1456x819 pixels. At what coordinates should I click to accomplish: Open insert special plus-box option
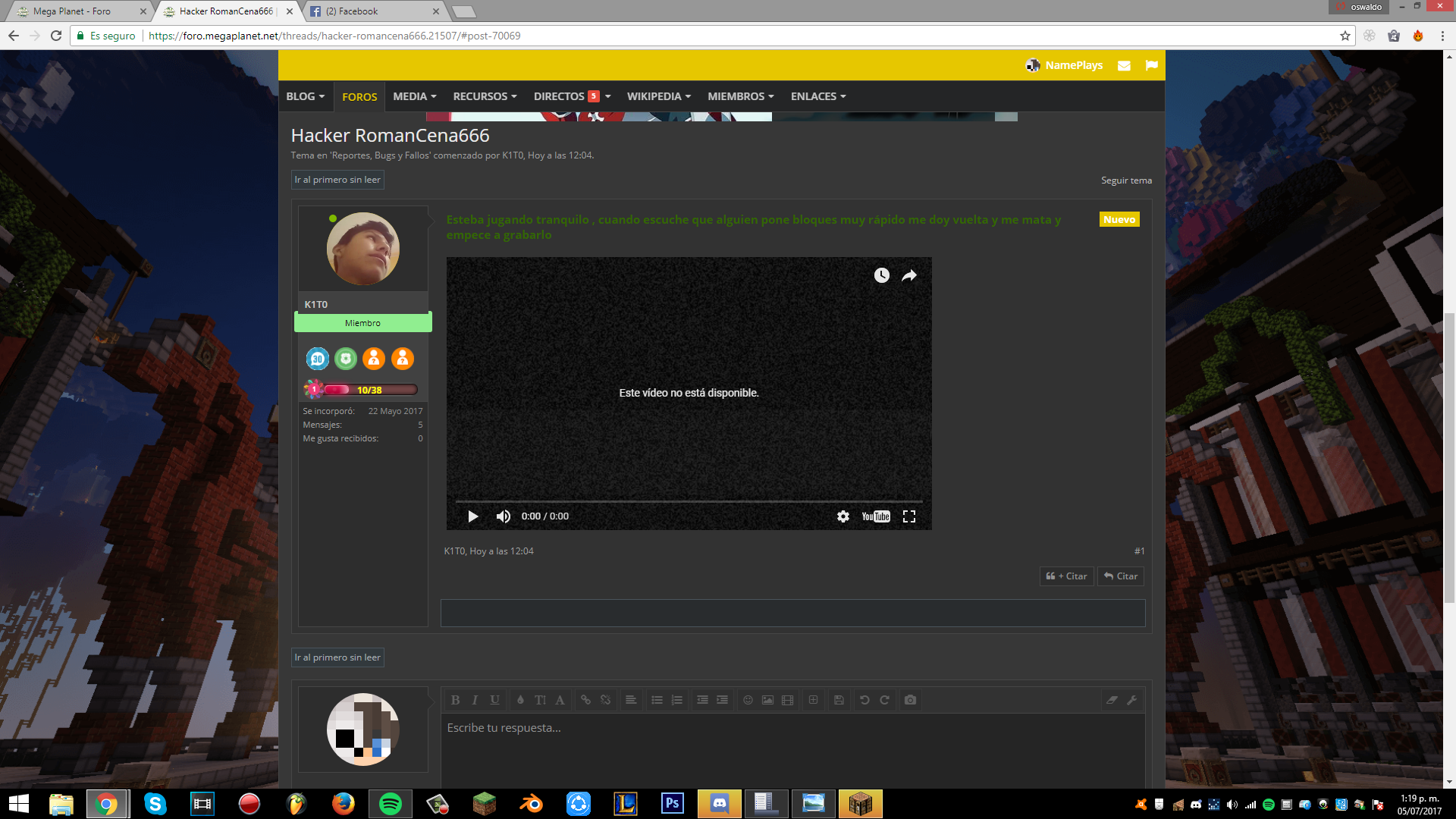813,700
